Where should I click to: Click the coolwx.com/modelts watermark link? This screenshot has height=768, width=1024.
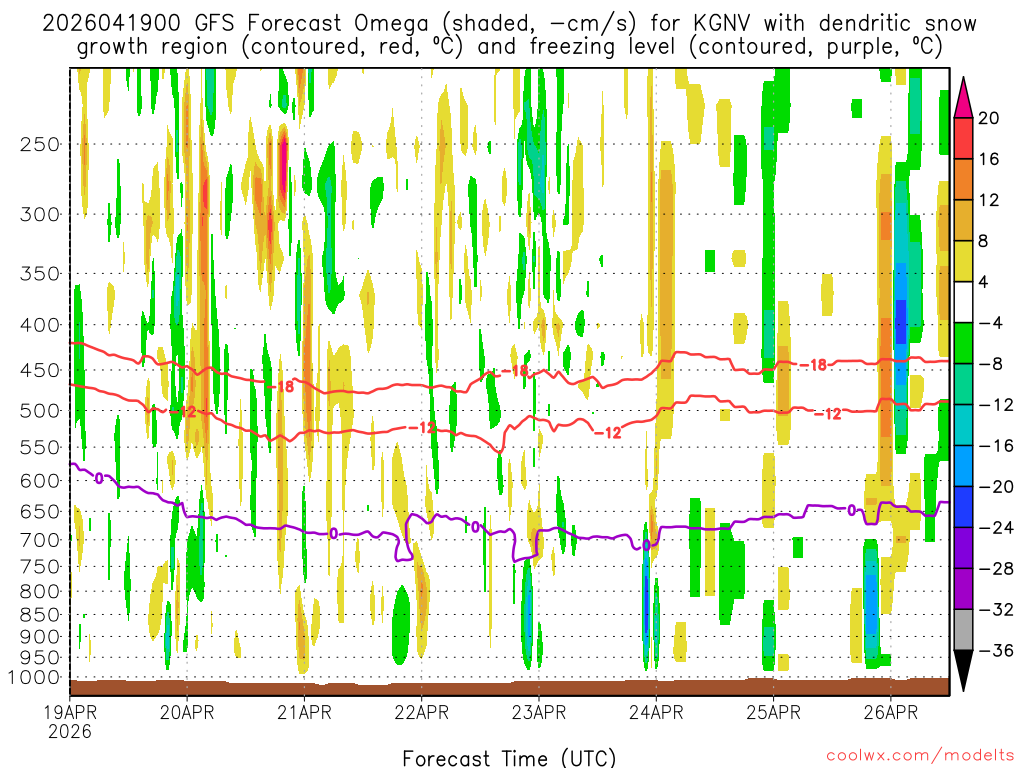[920, 755]
